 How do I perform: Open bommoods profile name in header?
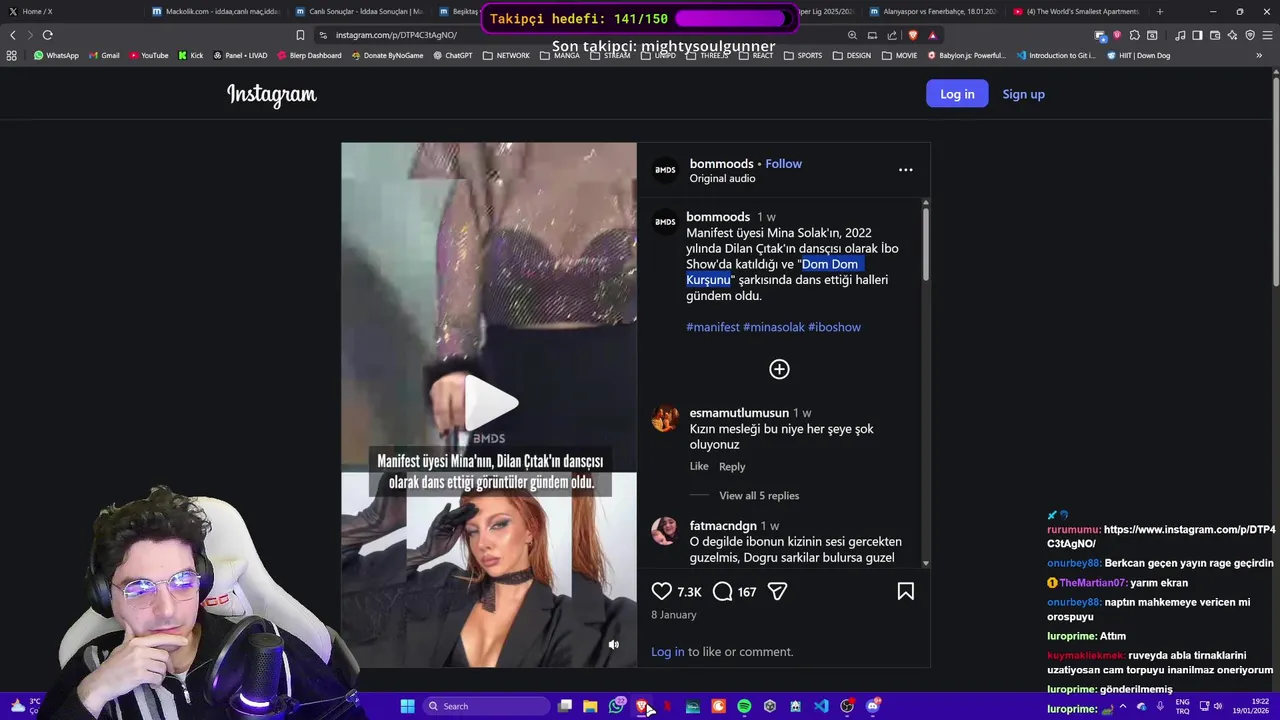tap(721, 164)
